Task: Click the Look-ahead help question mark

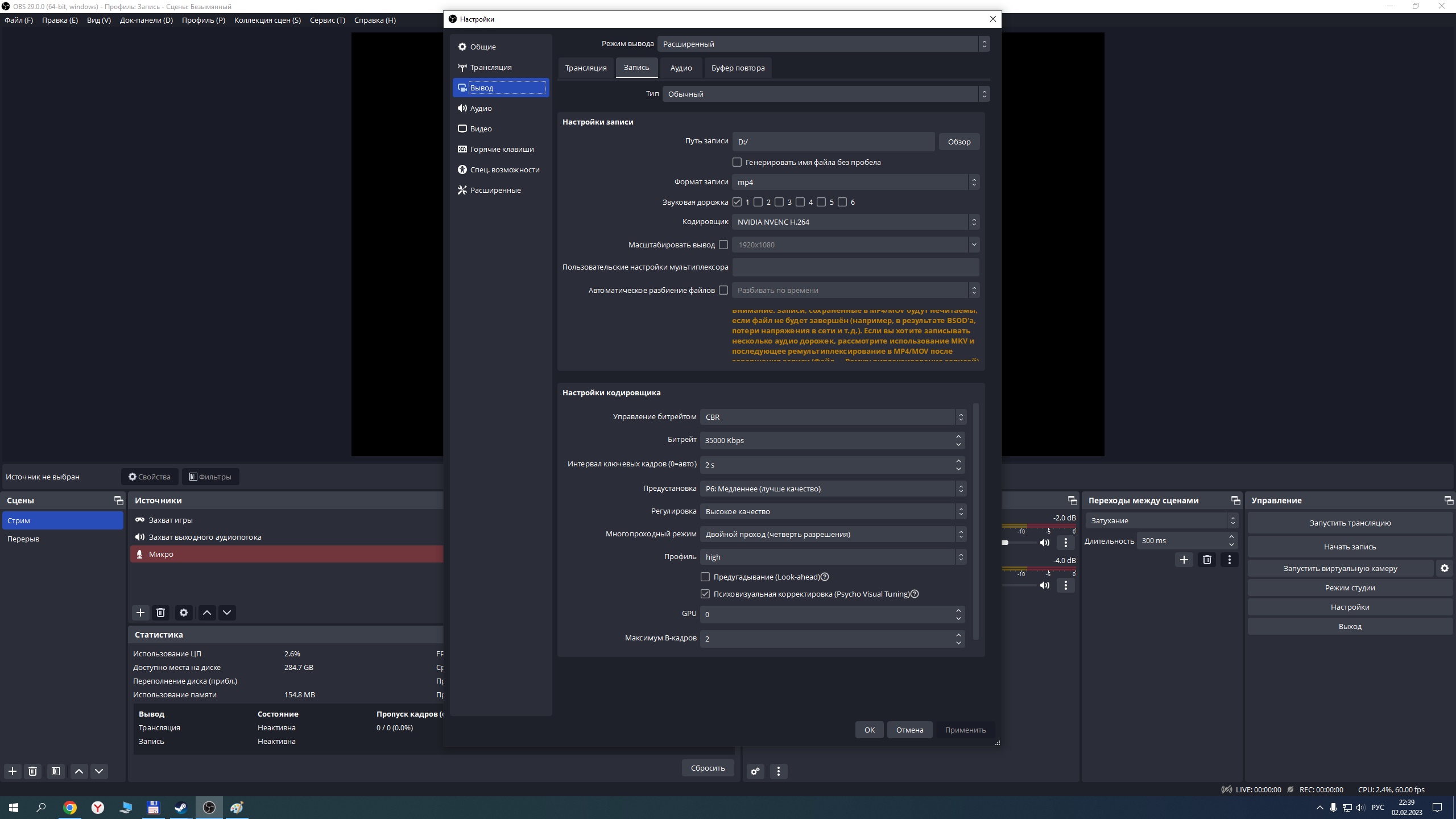Action: [825, 577]
